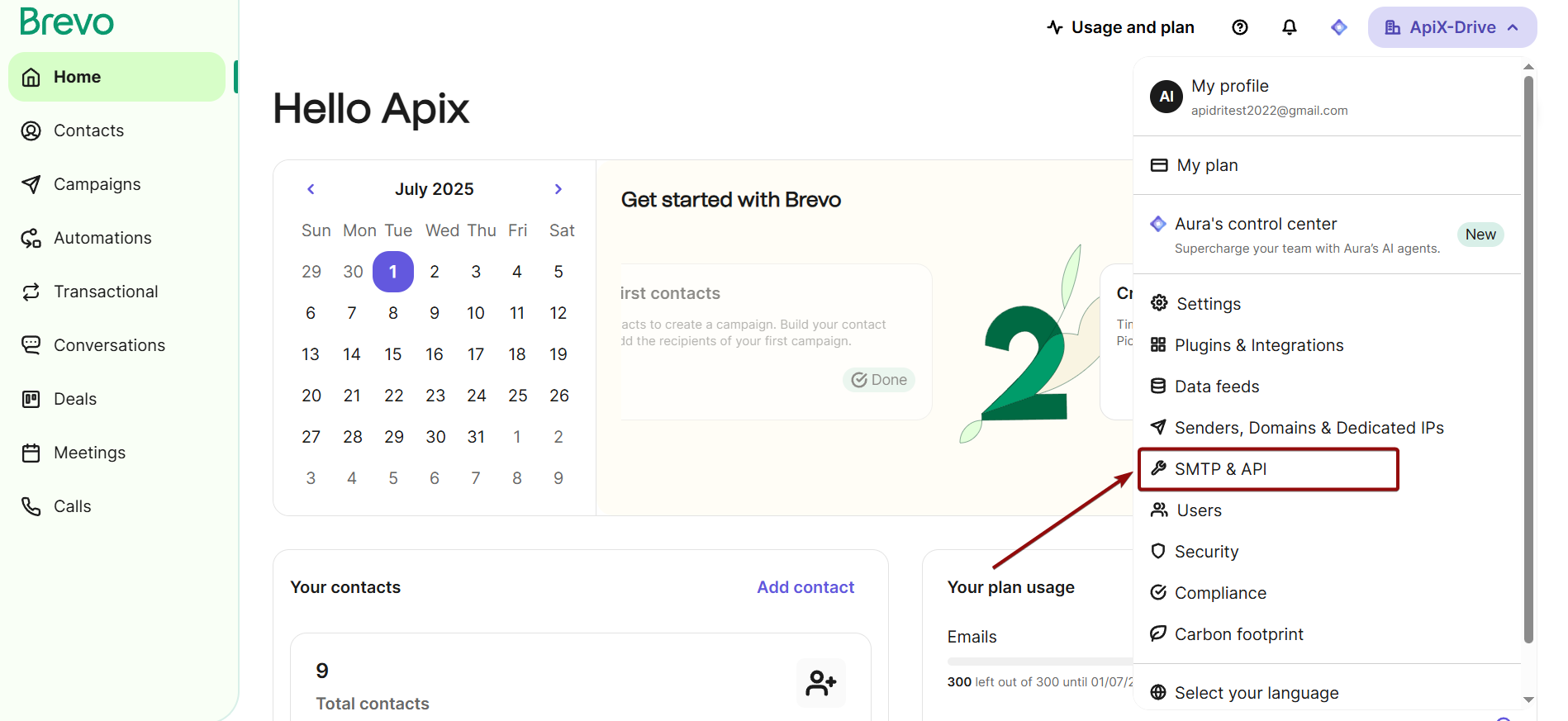Screen dimensions: 1568x721
Task: Click the Transactional arrows icon
Action: [x=31, y=292]
